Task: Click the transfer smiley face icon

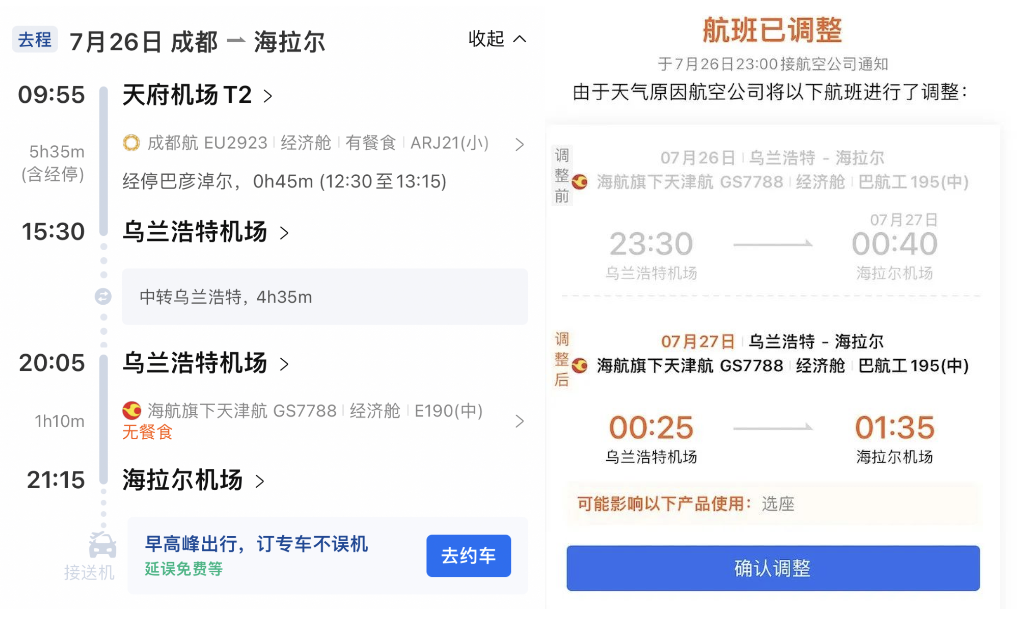Action: coord(102,296)
